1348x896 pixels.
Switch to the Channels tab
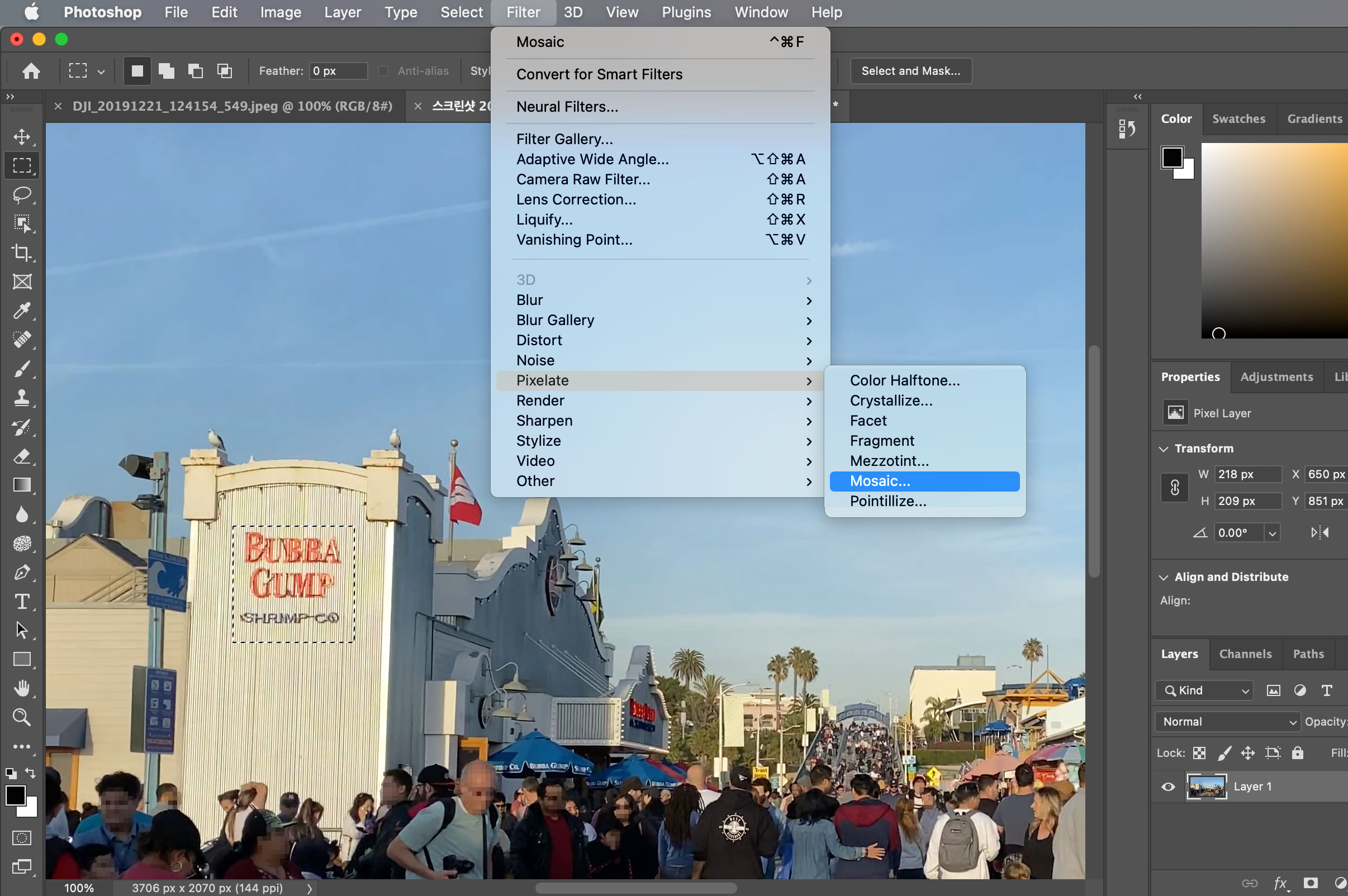coord(1245,654)
